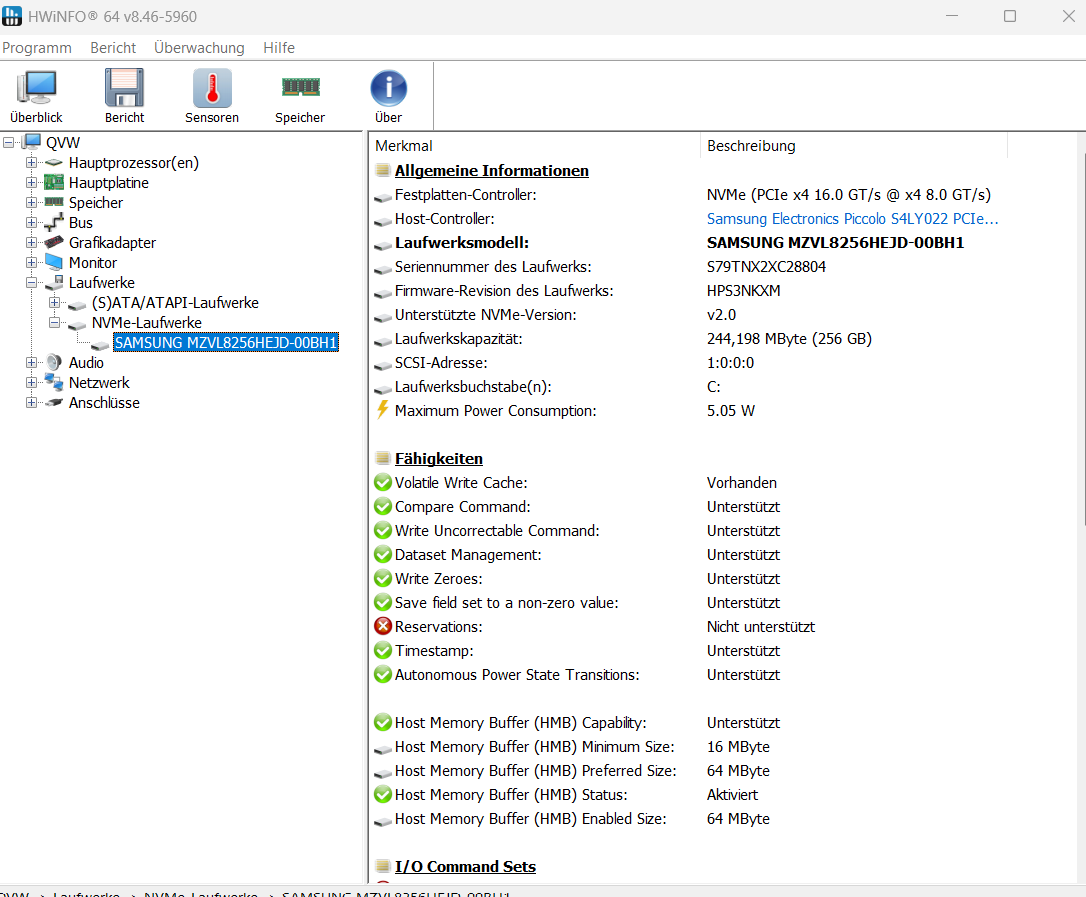Click the 5.05 W power value
1086x897 pixels.
(x=731, y=411)
